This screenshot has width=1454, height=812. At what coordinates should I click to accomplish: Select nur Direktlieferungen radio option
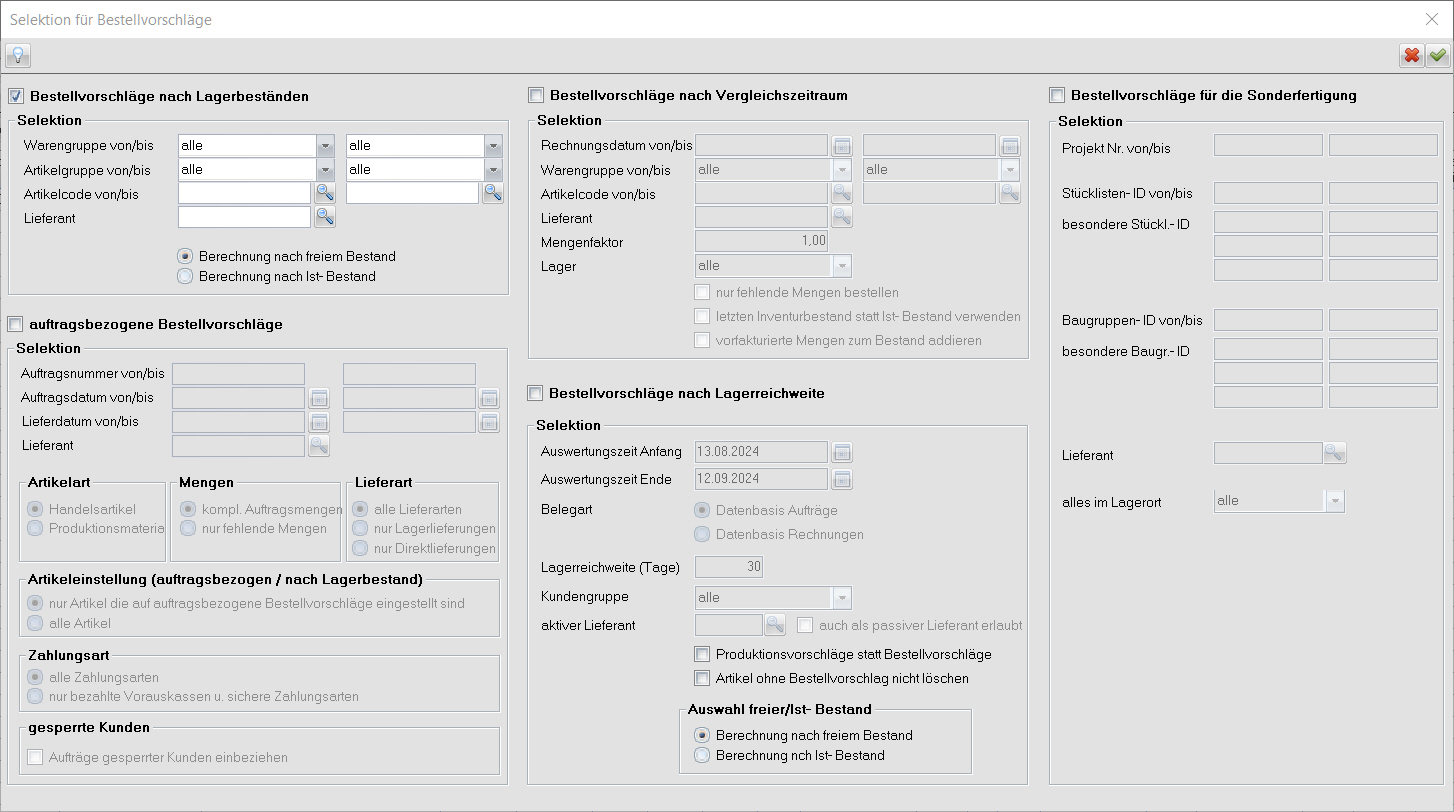click(360, 548)
